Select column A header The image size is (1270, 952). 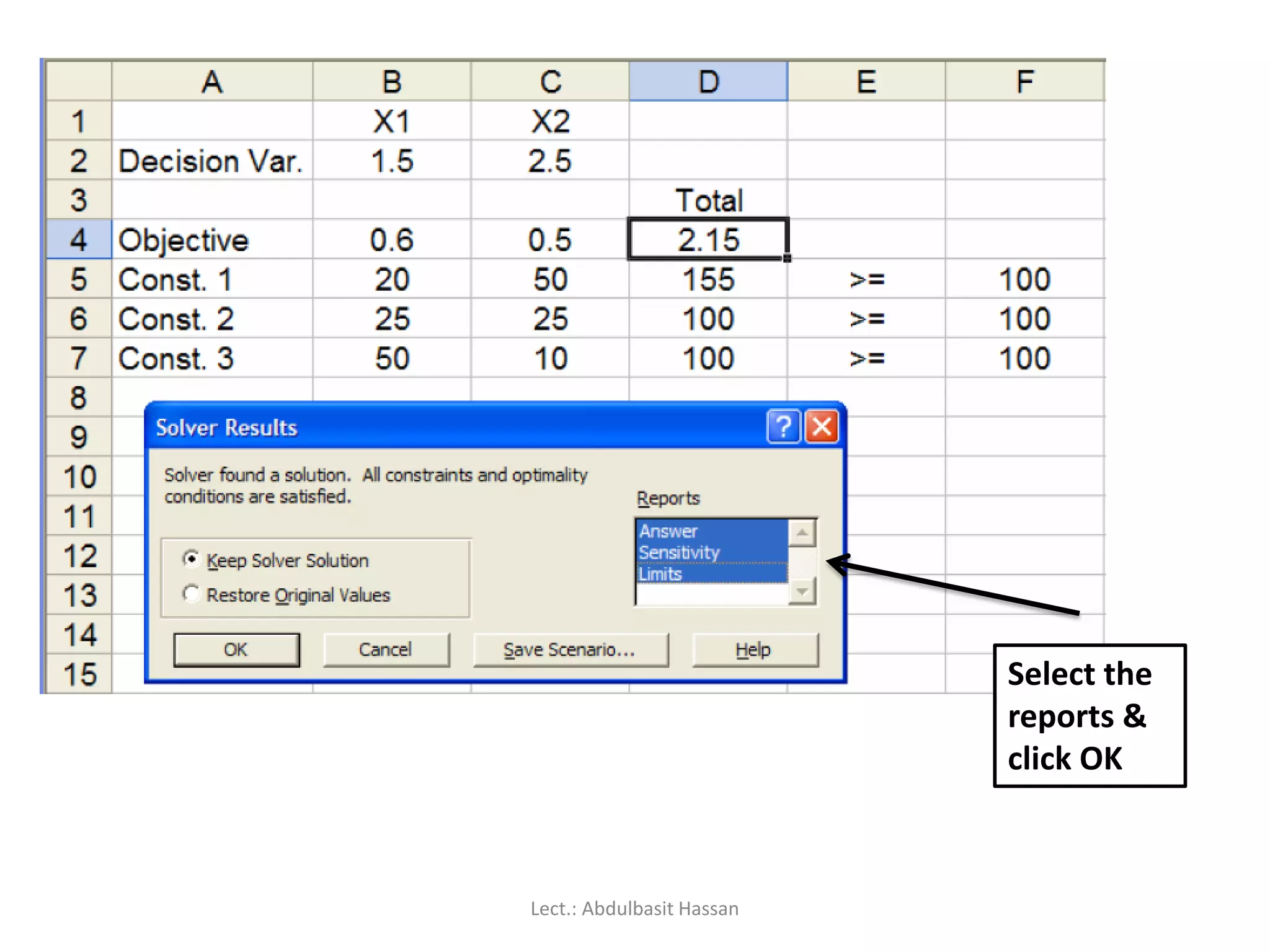pos(212,81)
